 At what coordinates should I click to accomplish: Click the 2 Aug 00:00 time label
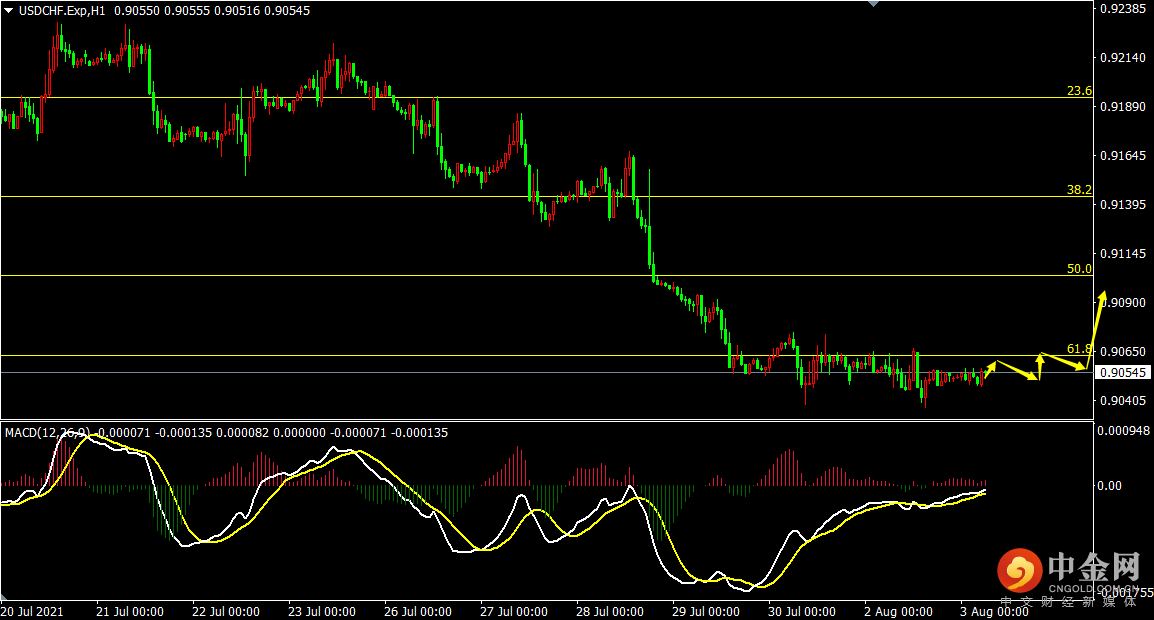[899, 612]
